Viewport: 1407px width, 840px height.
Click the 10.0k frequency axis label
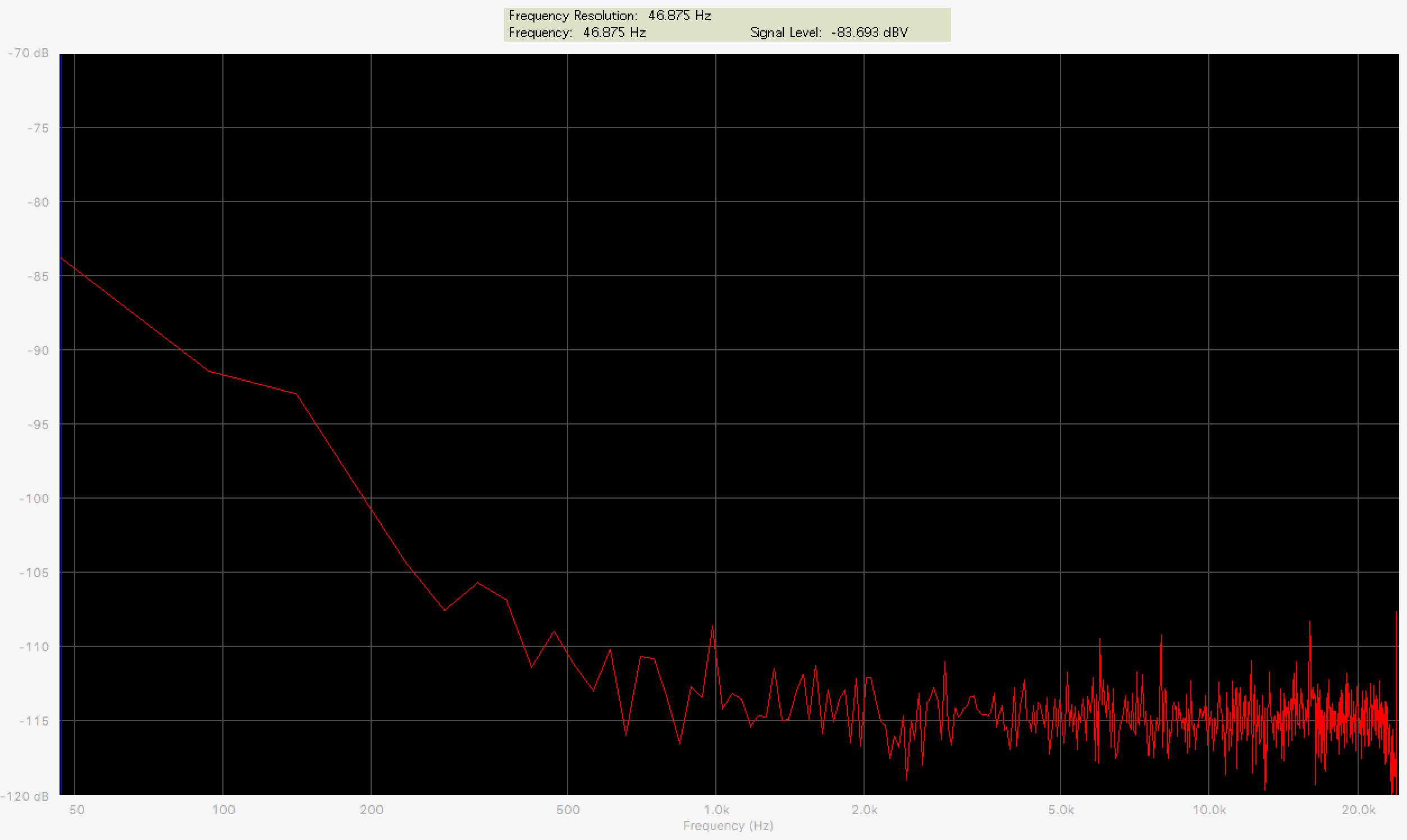[1210, 810]
